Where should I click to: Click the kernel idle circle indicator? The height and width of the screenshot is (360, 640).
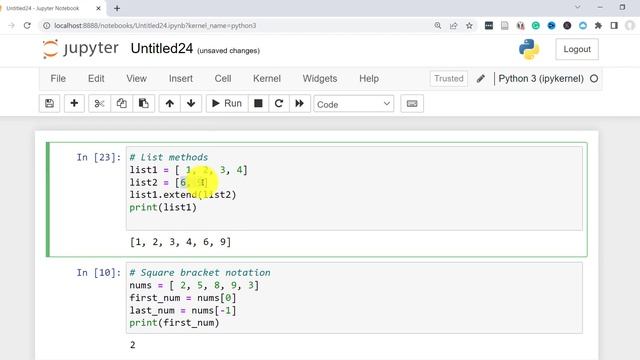click(x=594, y=78)
